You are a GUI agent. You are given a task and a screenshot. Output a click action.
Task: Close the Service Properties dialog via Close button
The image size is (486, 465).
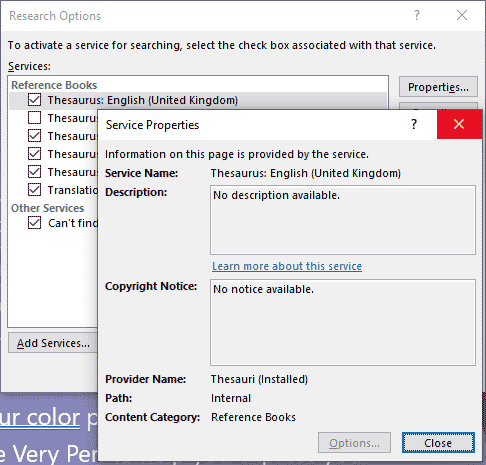[x=438, y=443]
